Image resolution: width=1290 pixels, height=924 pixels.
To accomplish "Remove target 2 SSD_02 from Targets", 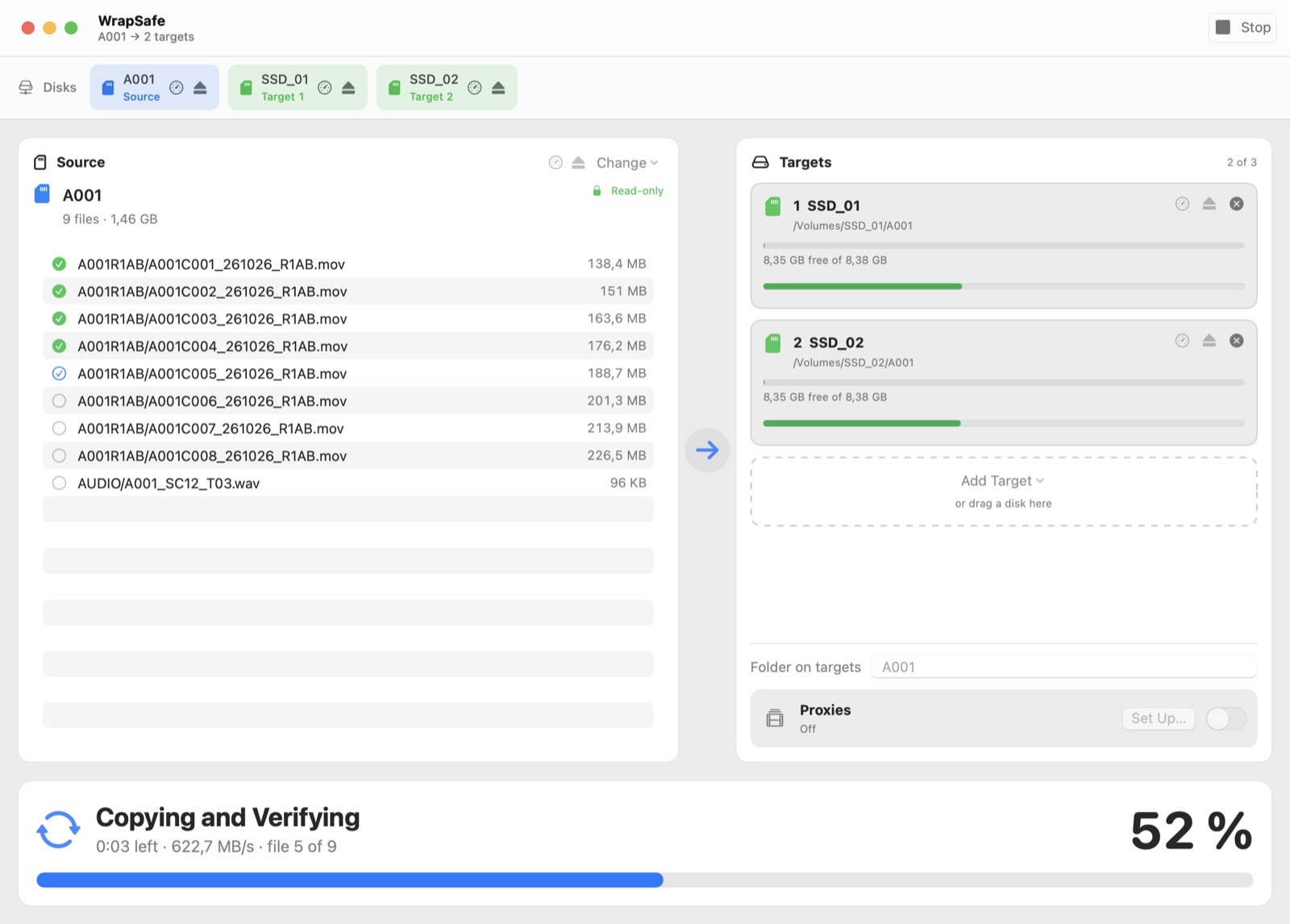I will click(1236, 341).
